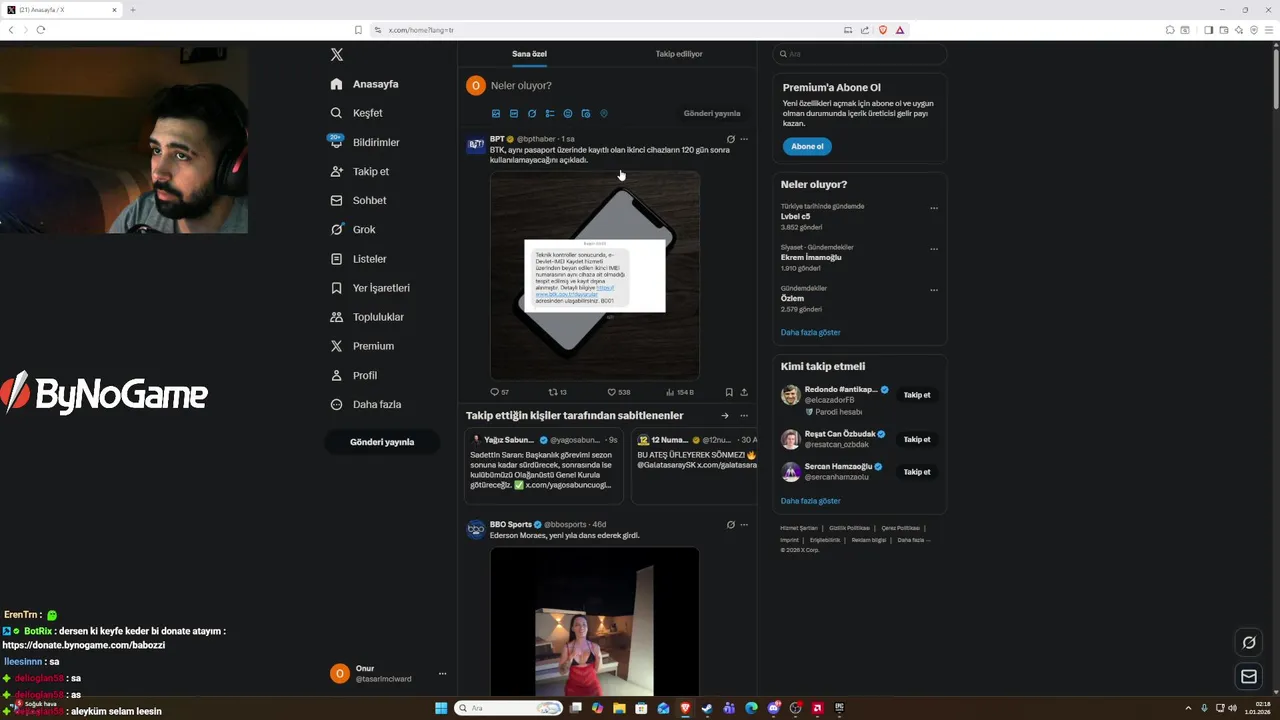Open the browser extensions puzzle icon

pyautogui.click(x=1170, y=30)
